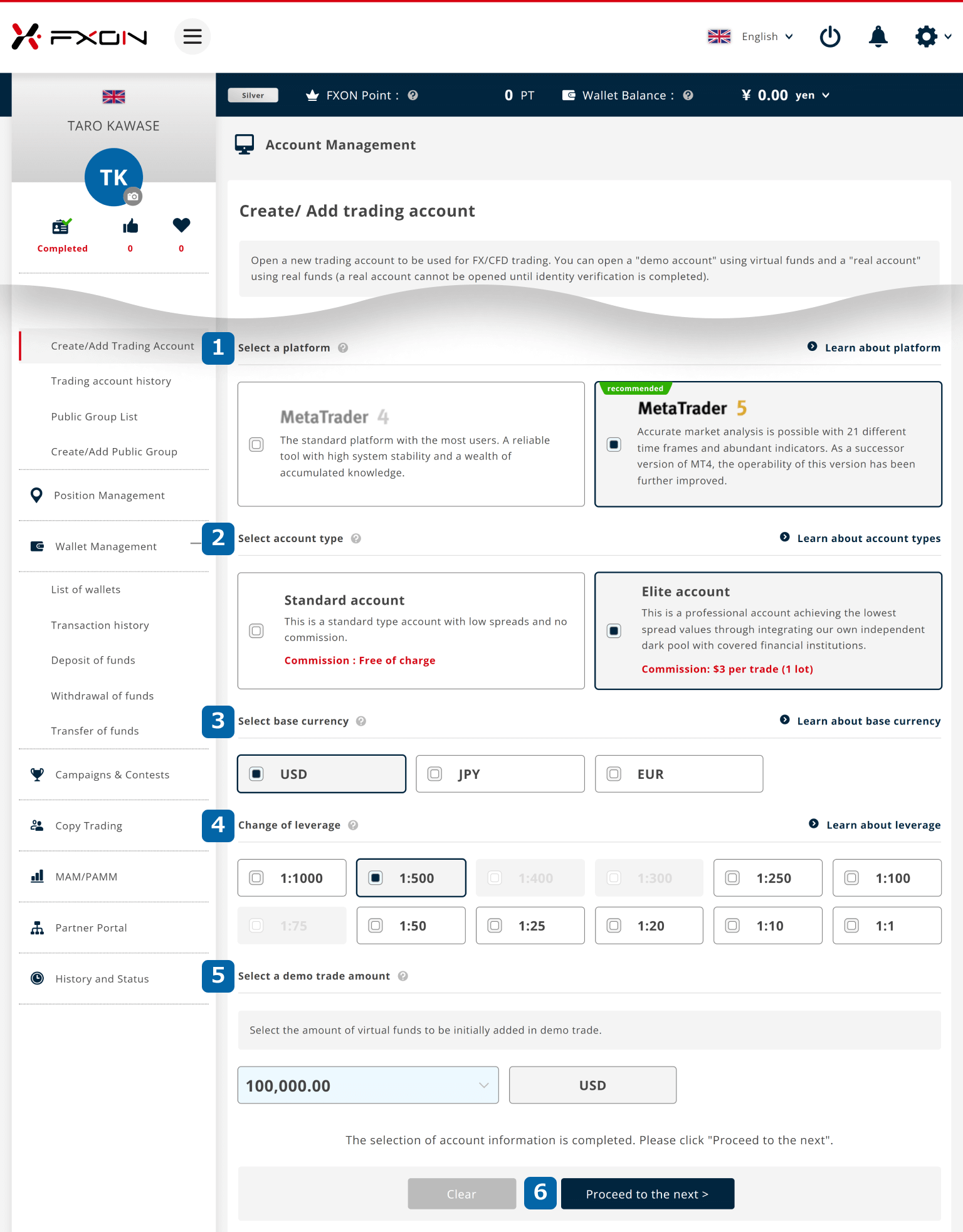Open Create/Add Public Group
963x1232 pixels.
coord(114,452)
